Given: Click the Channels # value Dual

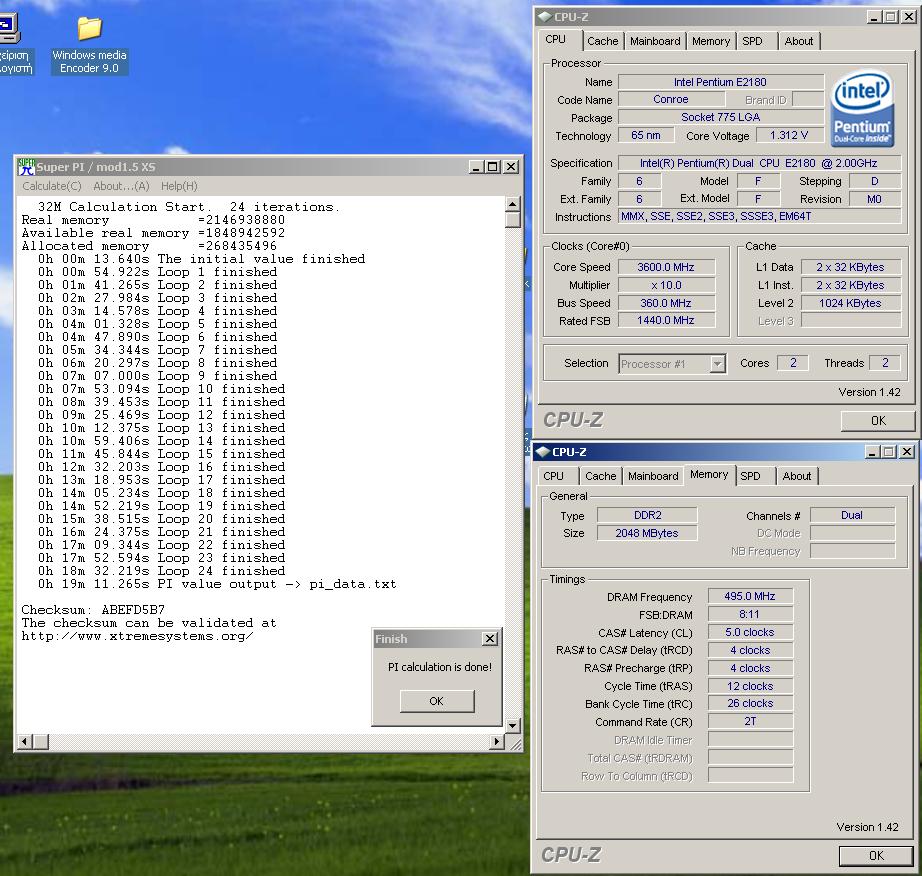Looking at the screenshot, I should (852, 515).
